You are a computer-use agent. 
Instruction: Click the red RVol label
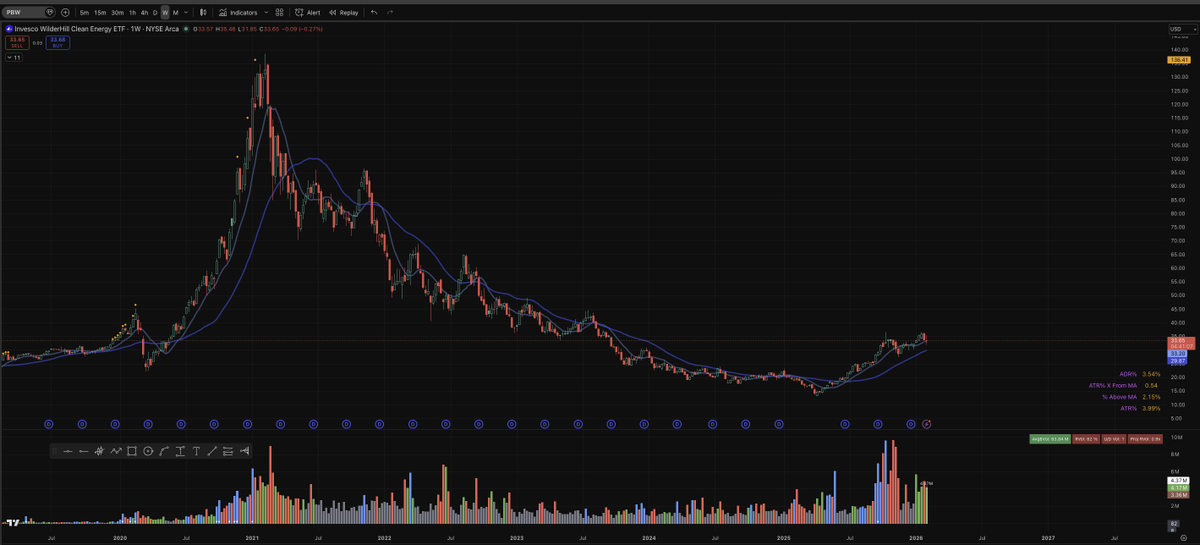(1086, 439)
